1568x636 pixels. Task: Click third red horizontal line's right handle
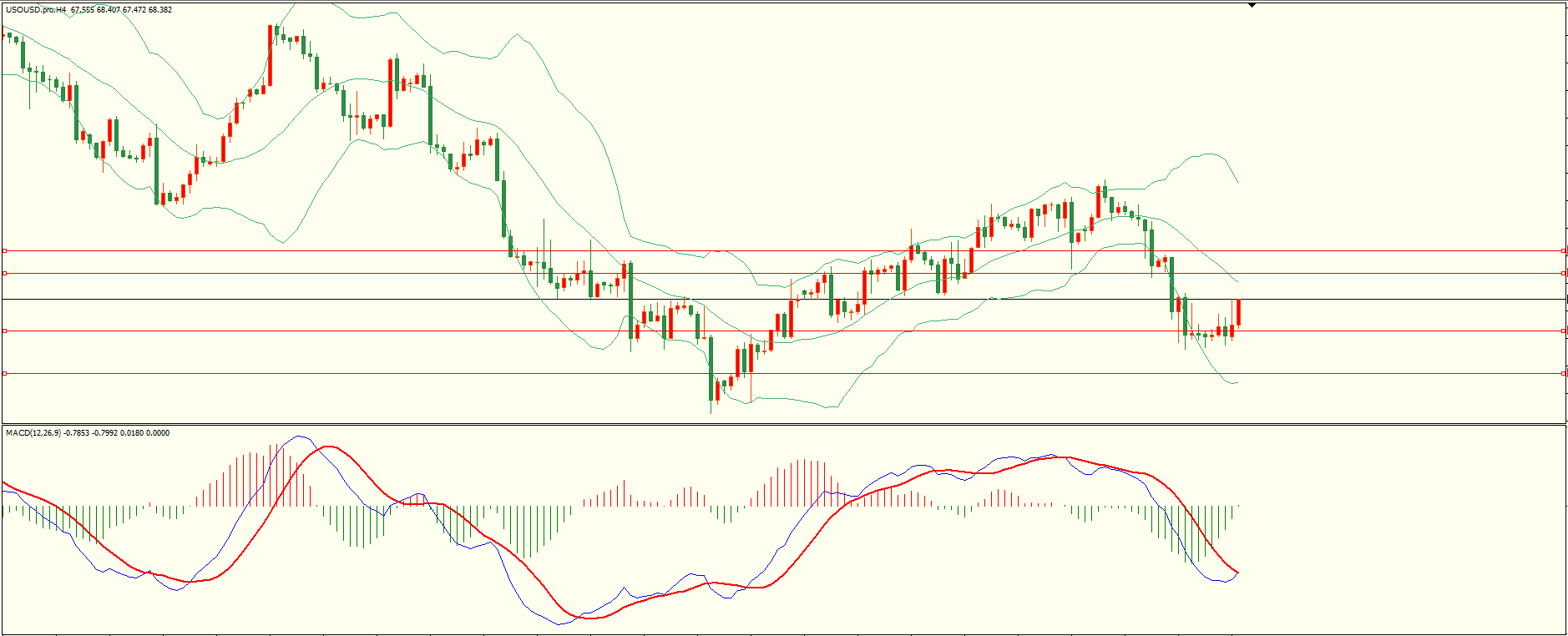point(1563,331)
